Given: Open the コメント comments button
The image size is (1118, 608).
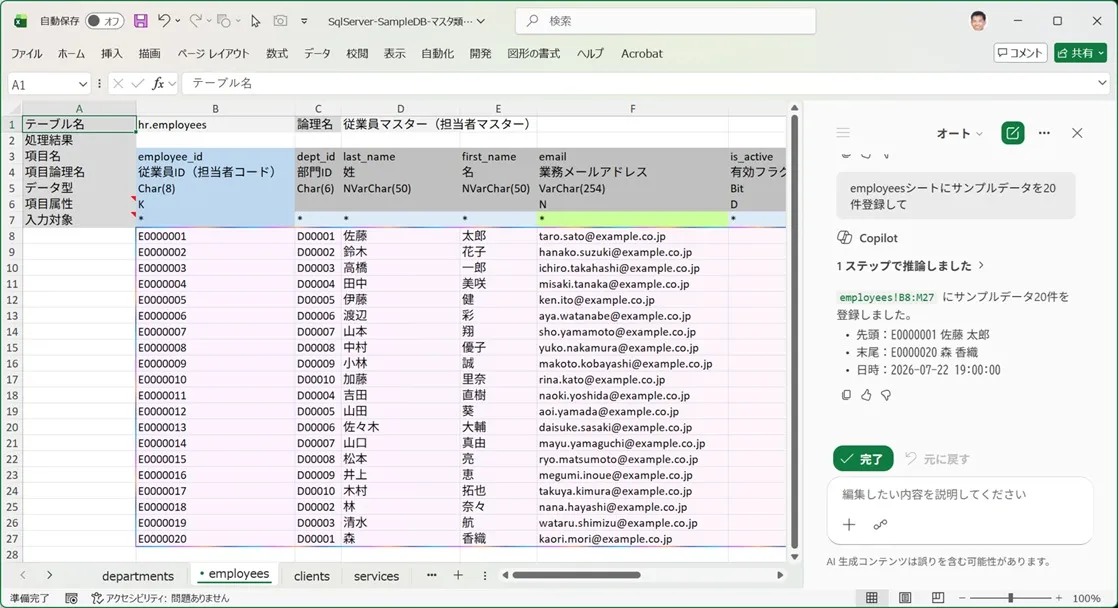Looking at the screenshot, I should [x=1020, y=53].
